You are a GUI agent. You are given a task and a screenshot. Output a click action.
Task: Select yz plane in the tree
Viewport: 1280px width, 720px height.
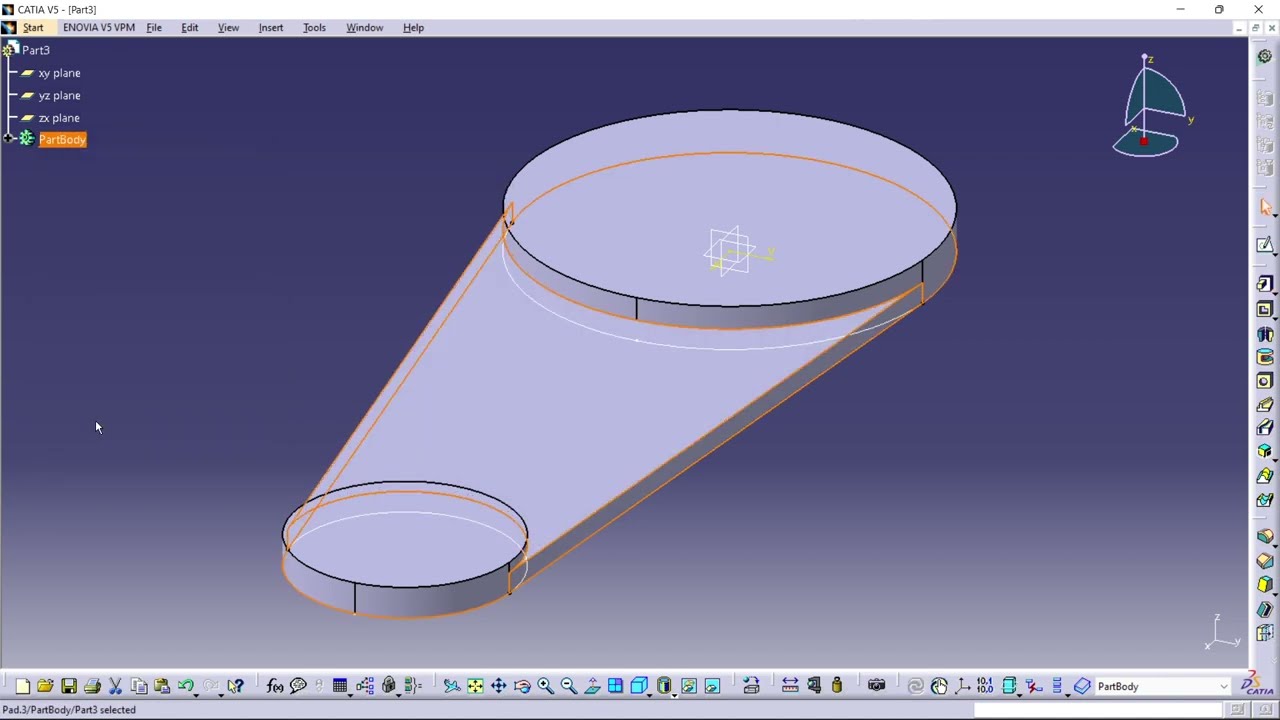(59, 95)
